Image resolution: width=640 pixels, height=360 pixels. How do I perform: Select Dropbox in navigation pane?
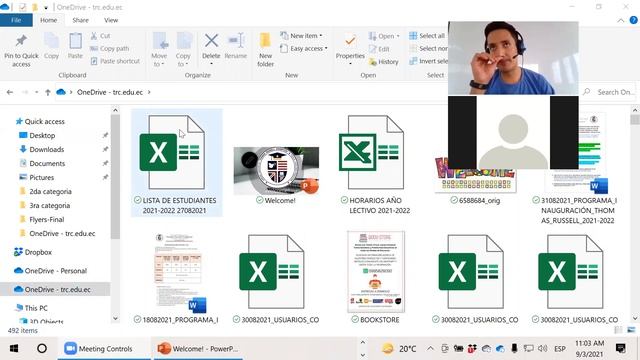click(x=38, y=252)
